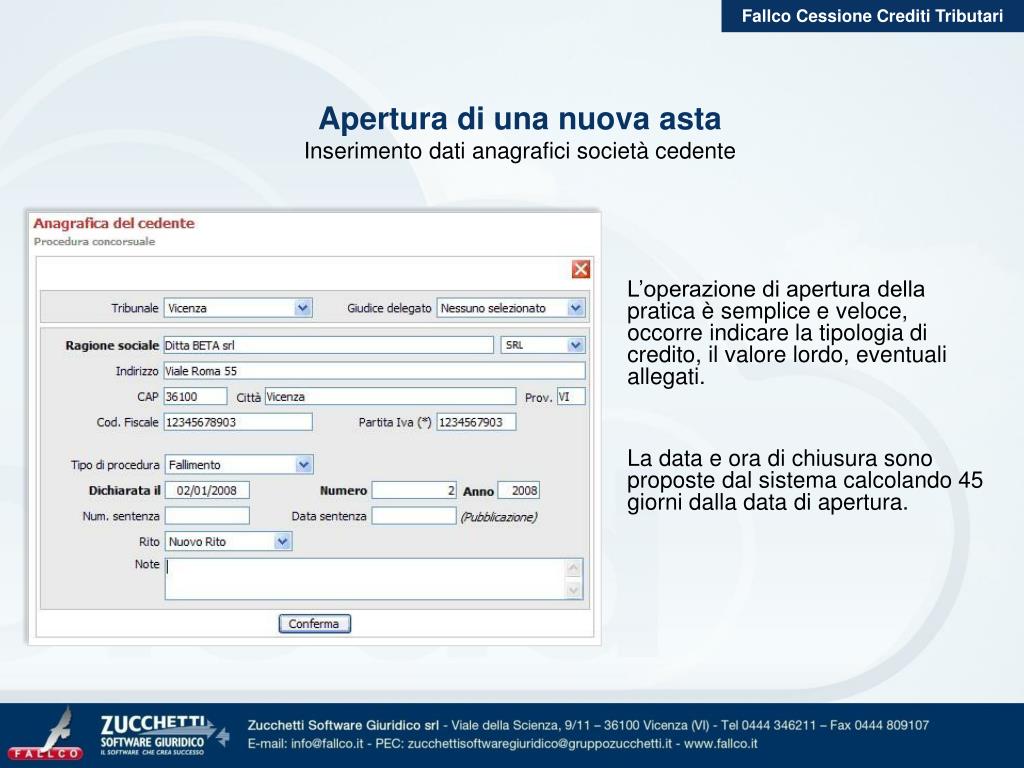This screenshot has height=768, width=1024.
Task: Click the Anno field showing 2008
Action: pyautogui.click(x=519, y=490)
